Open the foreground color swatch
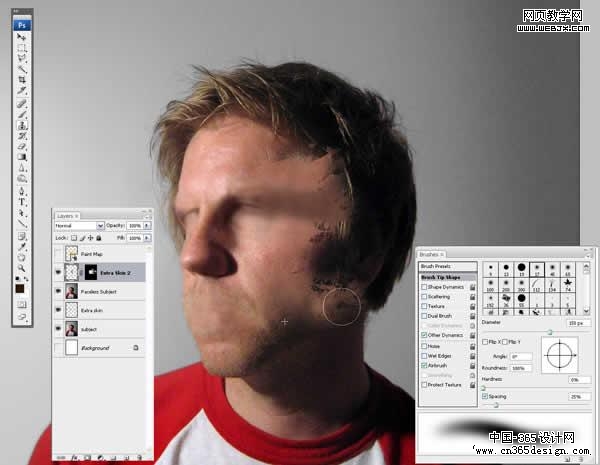Screen dimensions: 600x465 click(20, 289)
